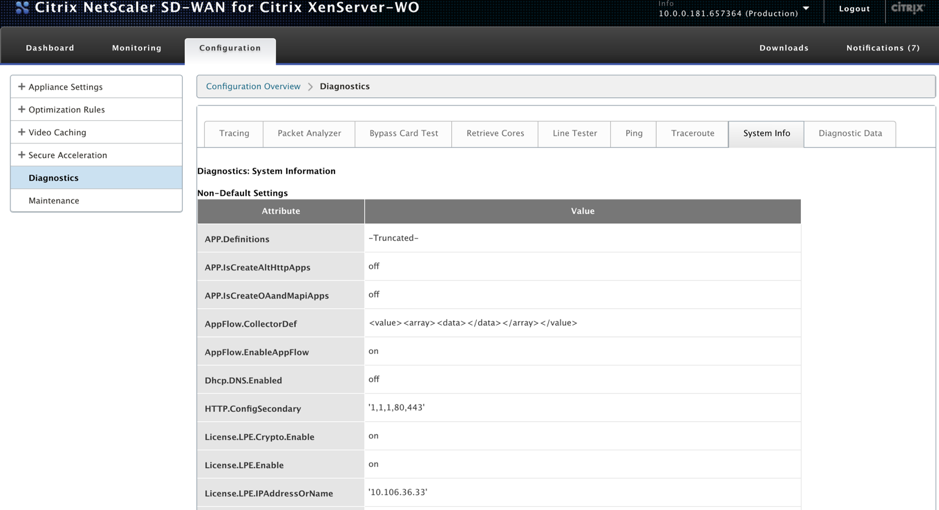Viewport: 939px width, 510px height.
Task: Switch to the Retrieve Cores tab
Action: 495,133
